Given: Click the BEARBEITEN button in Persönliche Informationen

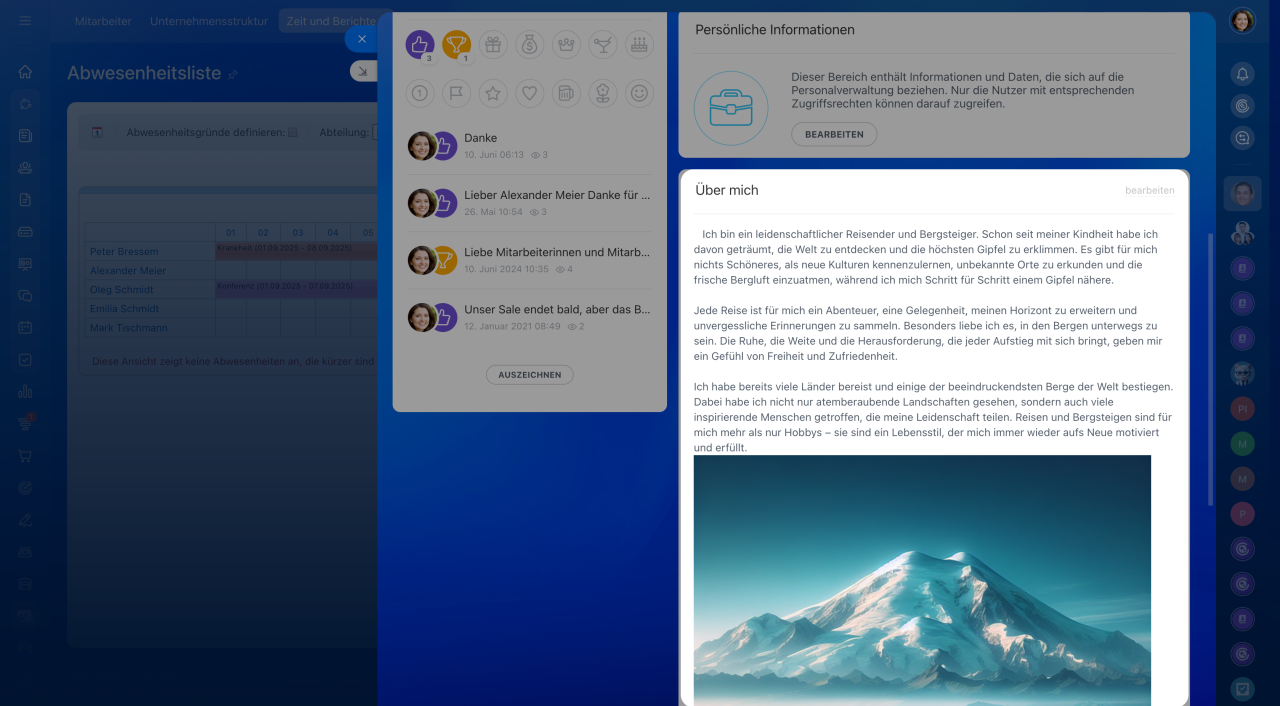Looking at the screenshot, I should (834, 134).
